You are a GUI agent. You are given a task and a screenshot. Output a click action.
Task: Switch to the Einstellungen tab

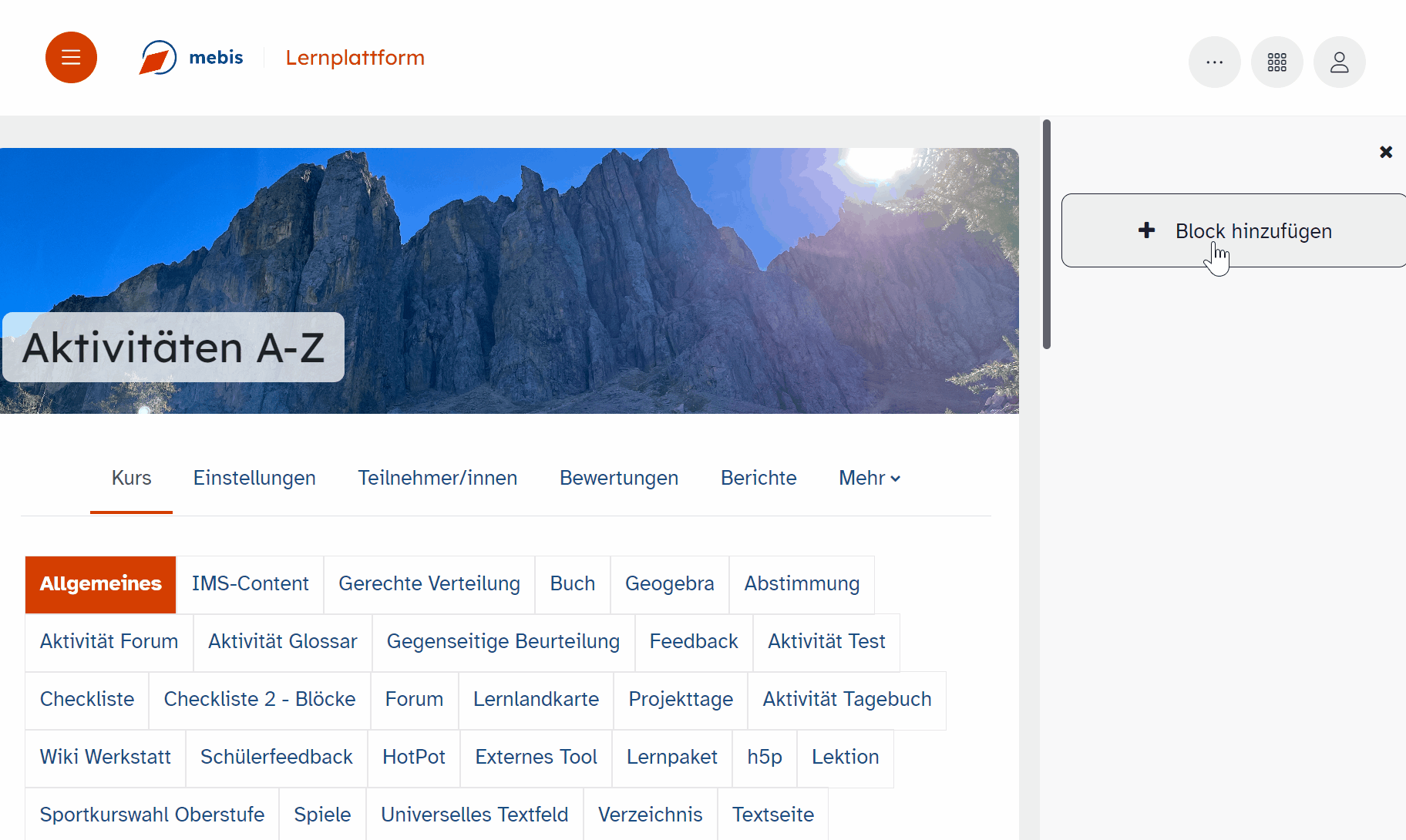(x=254, y=478)
